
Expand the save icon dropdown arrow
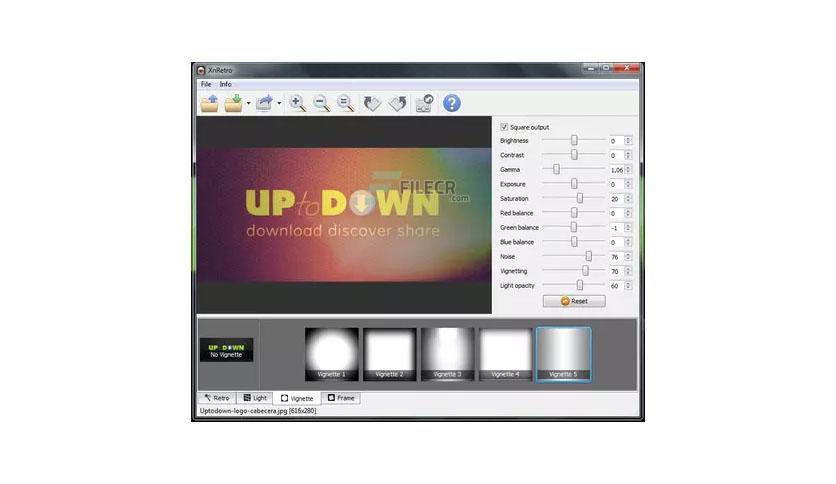click(248, 103)
